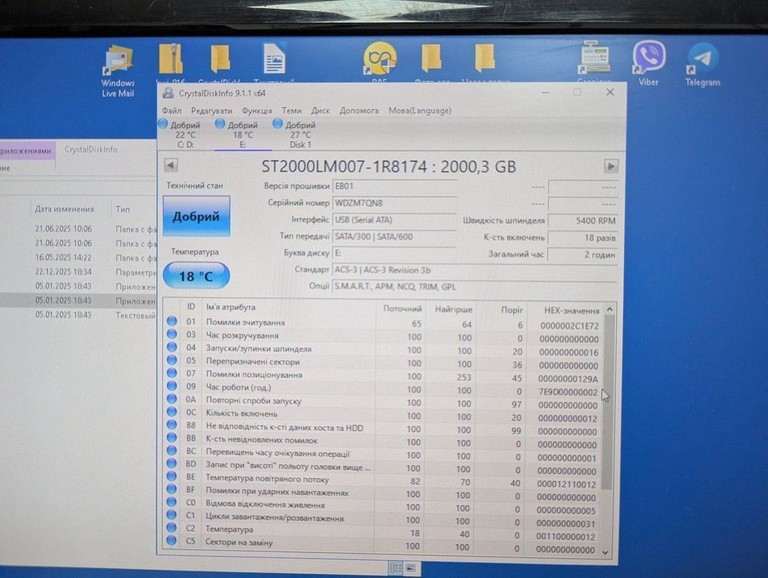Screen dimensions: 768x578
Task: Click the Добрий health status button
Action: click(196, 216)
